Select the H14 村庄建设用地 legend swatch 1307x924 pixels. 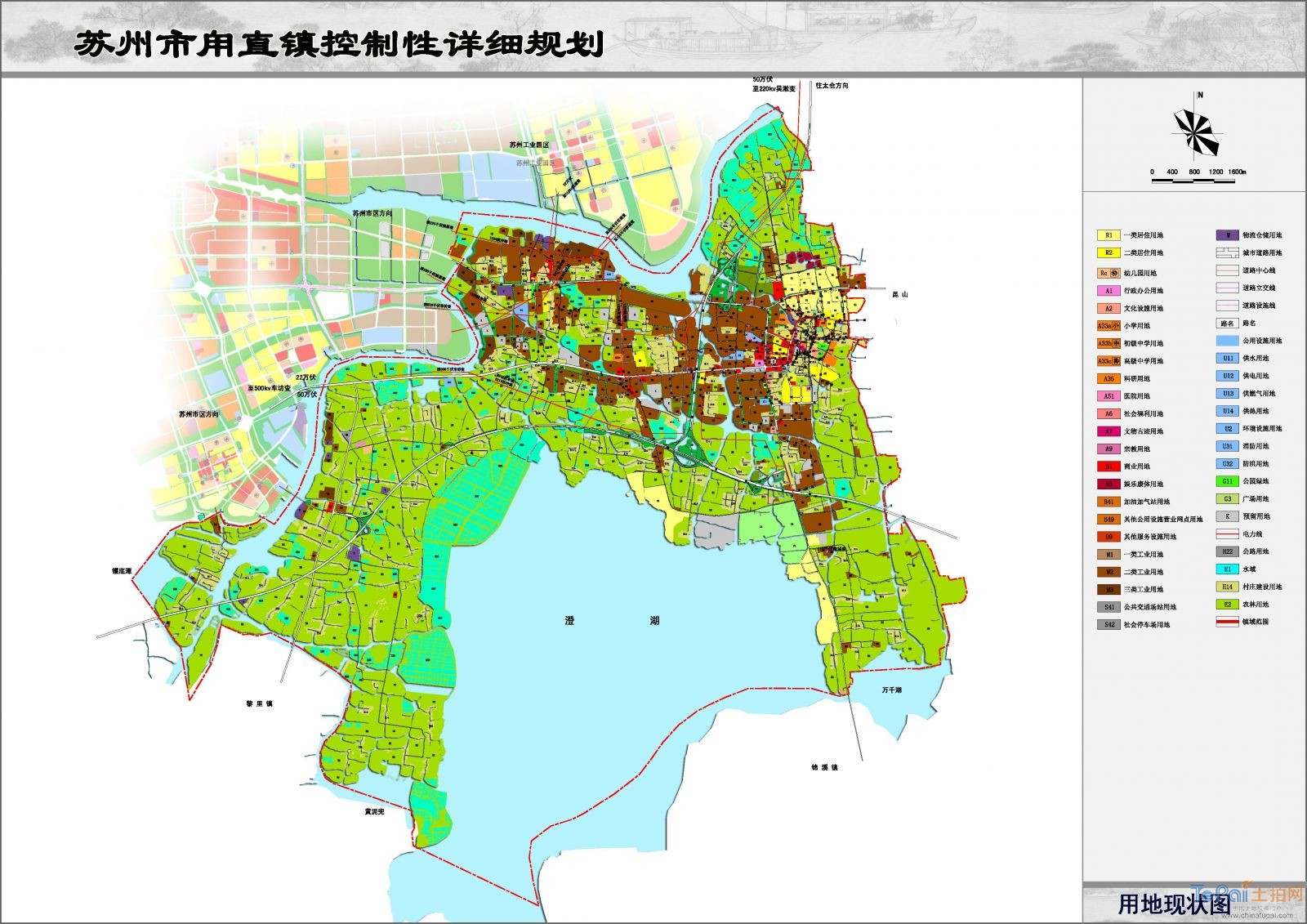click(1228, 587)
